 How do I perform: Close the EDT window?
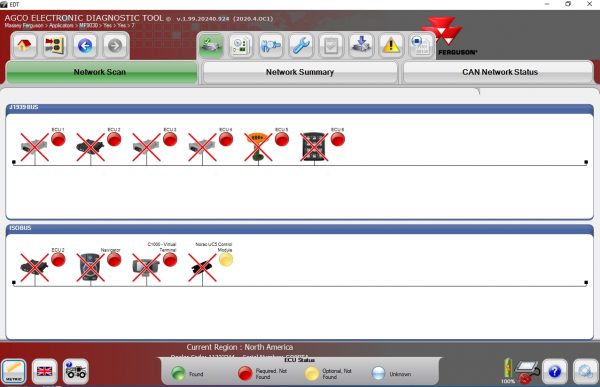(589, 4)
